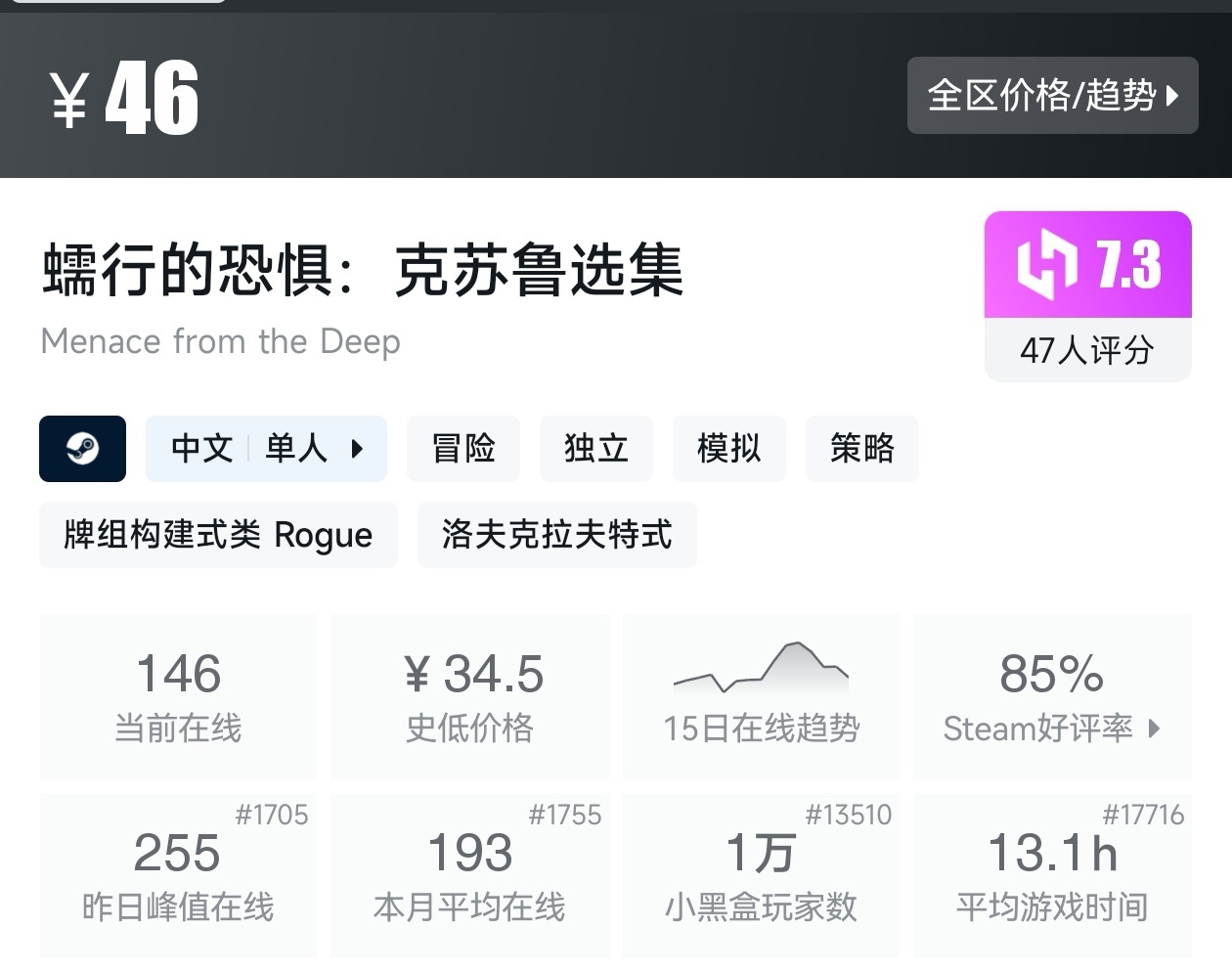Open the 13.1h 平均游戏时间 tile
The image size is (1232, 972).
click(x=1052, y=875)
